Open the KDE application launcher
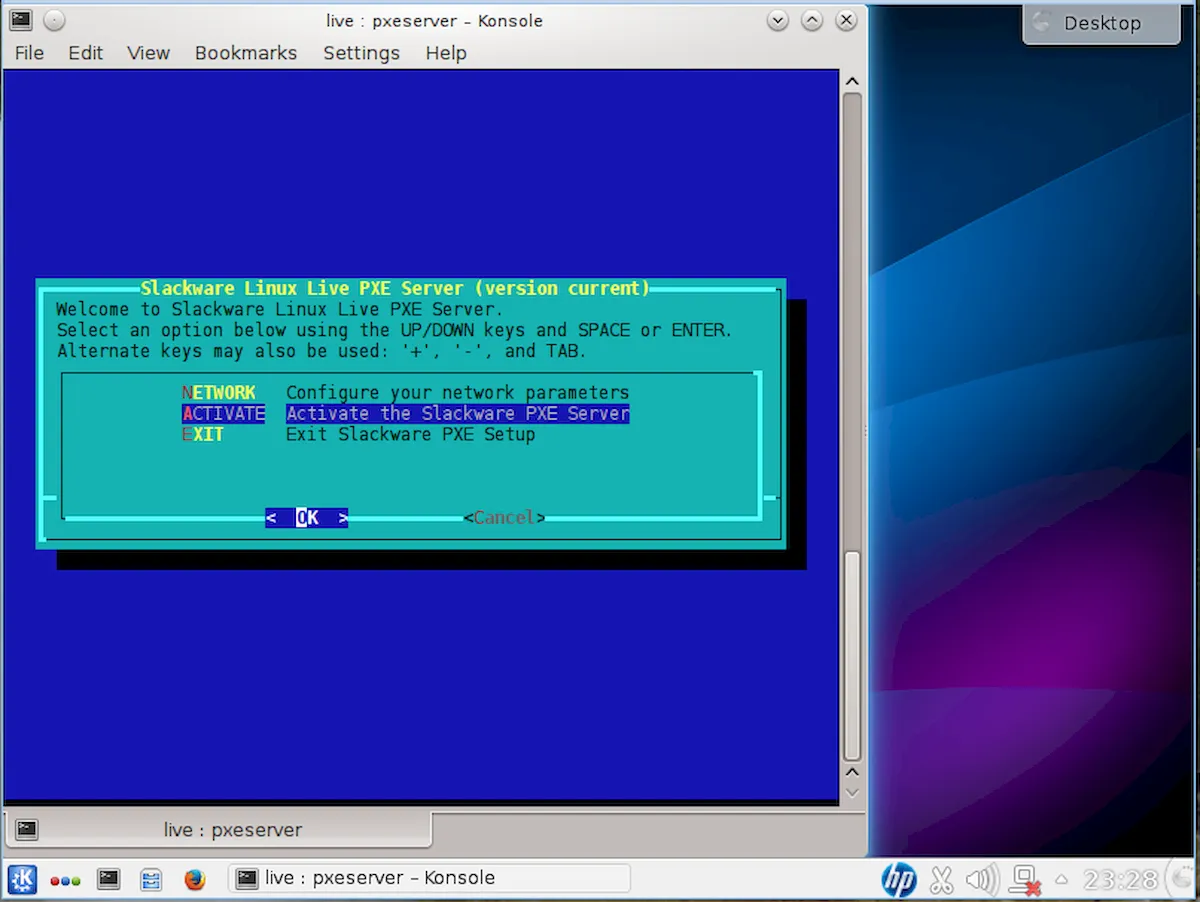1200x902 pixels. 22,879
